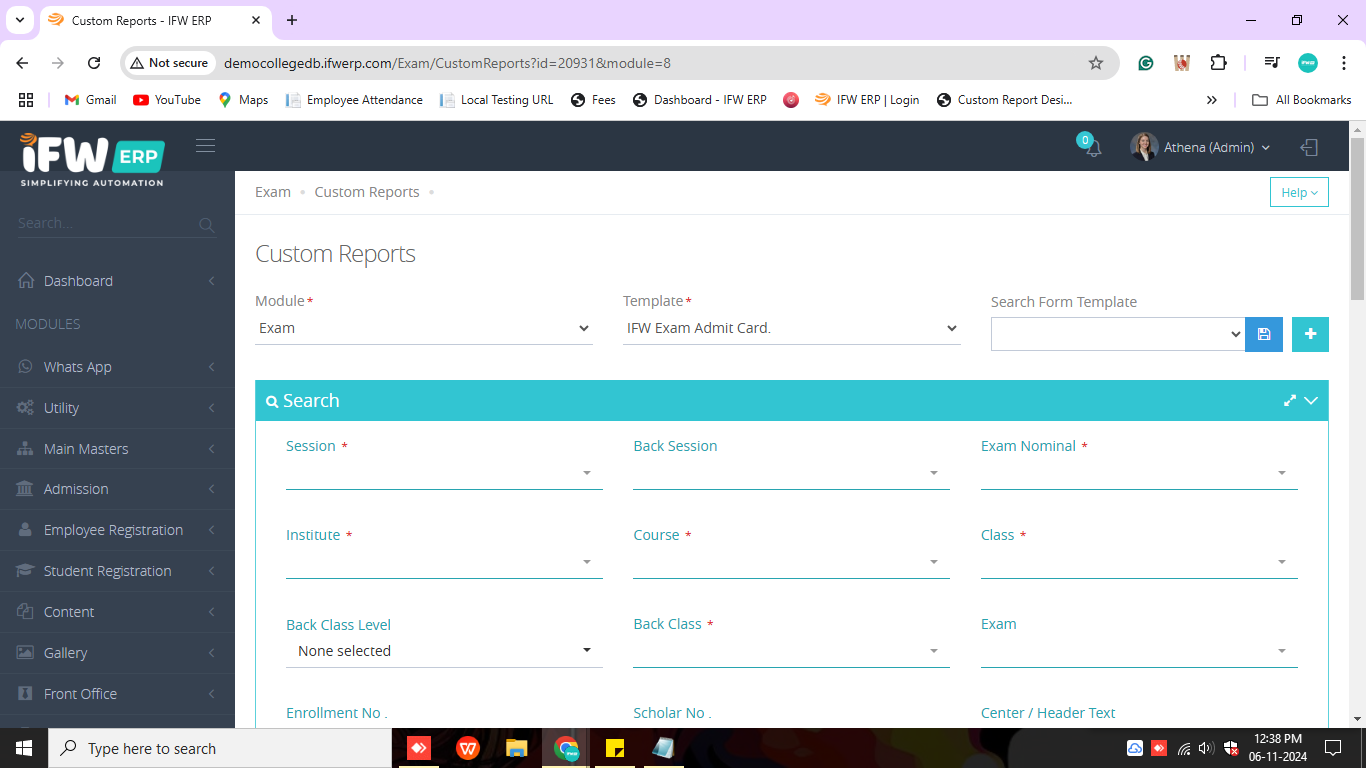This screenshot has height=768, width=1366.
Task: Expand Content sidebar menu
Action: point(117,612)
